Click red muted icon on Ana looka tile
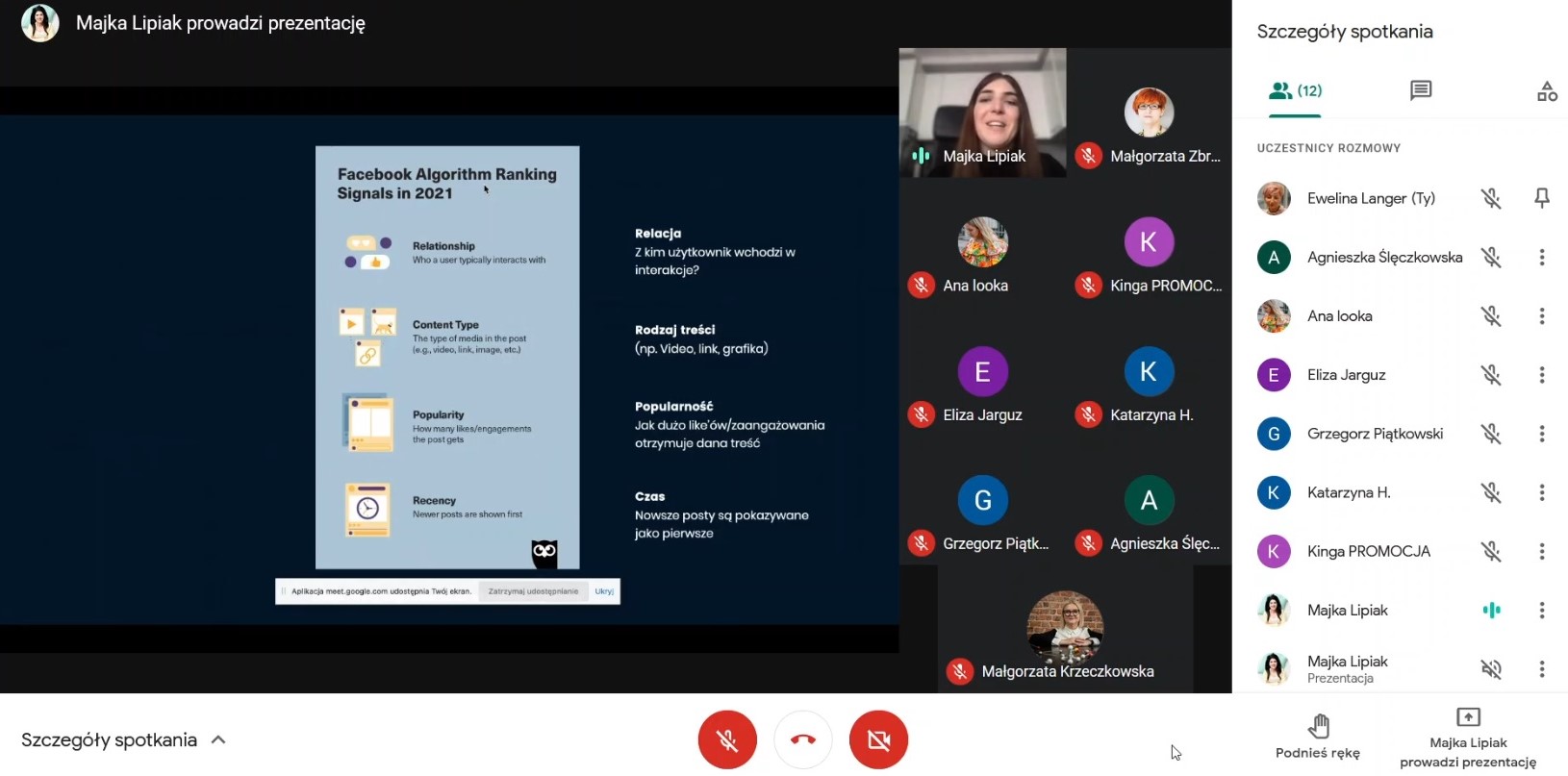The height and width of the screenshot is (776, 1568). 922,285
